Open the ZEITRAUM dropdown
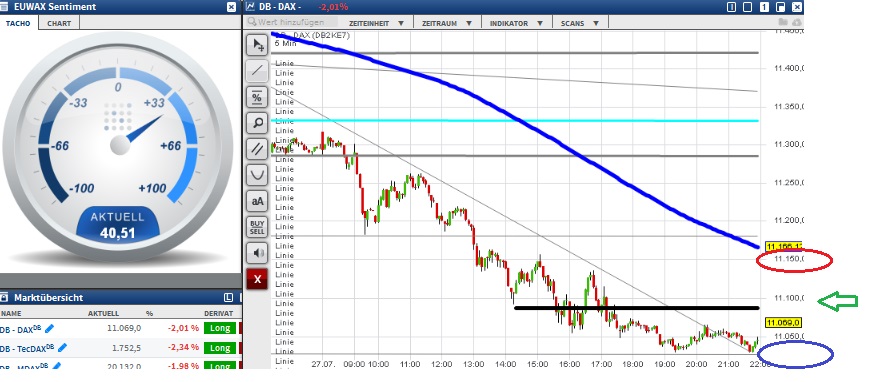This screenshot has width=873, height=382. pos(447,23)
